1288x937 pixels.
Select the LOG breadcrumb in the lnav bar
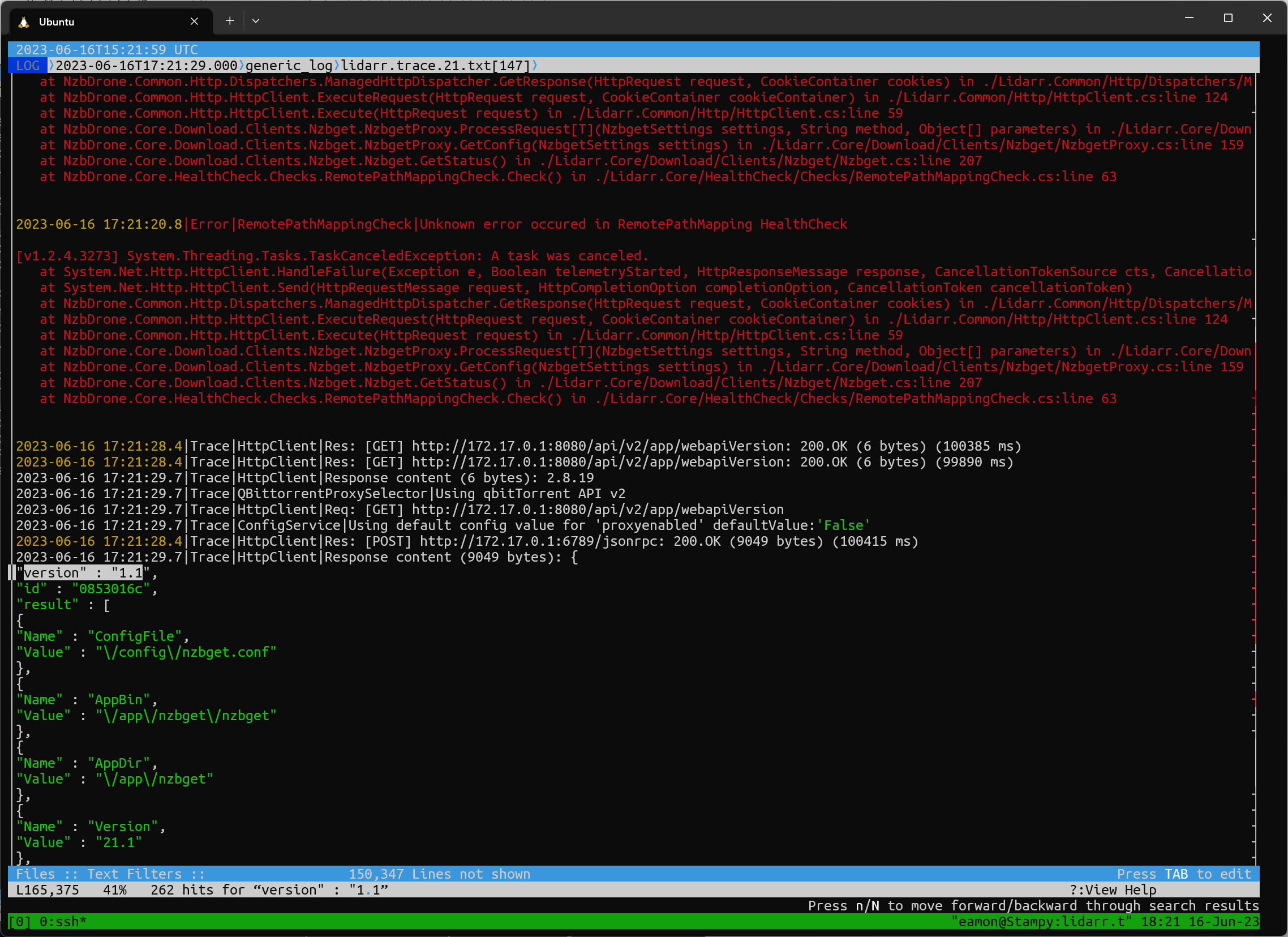coord(28,65)
